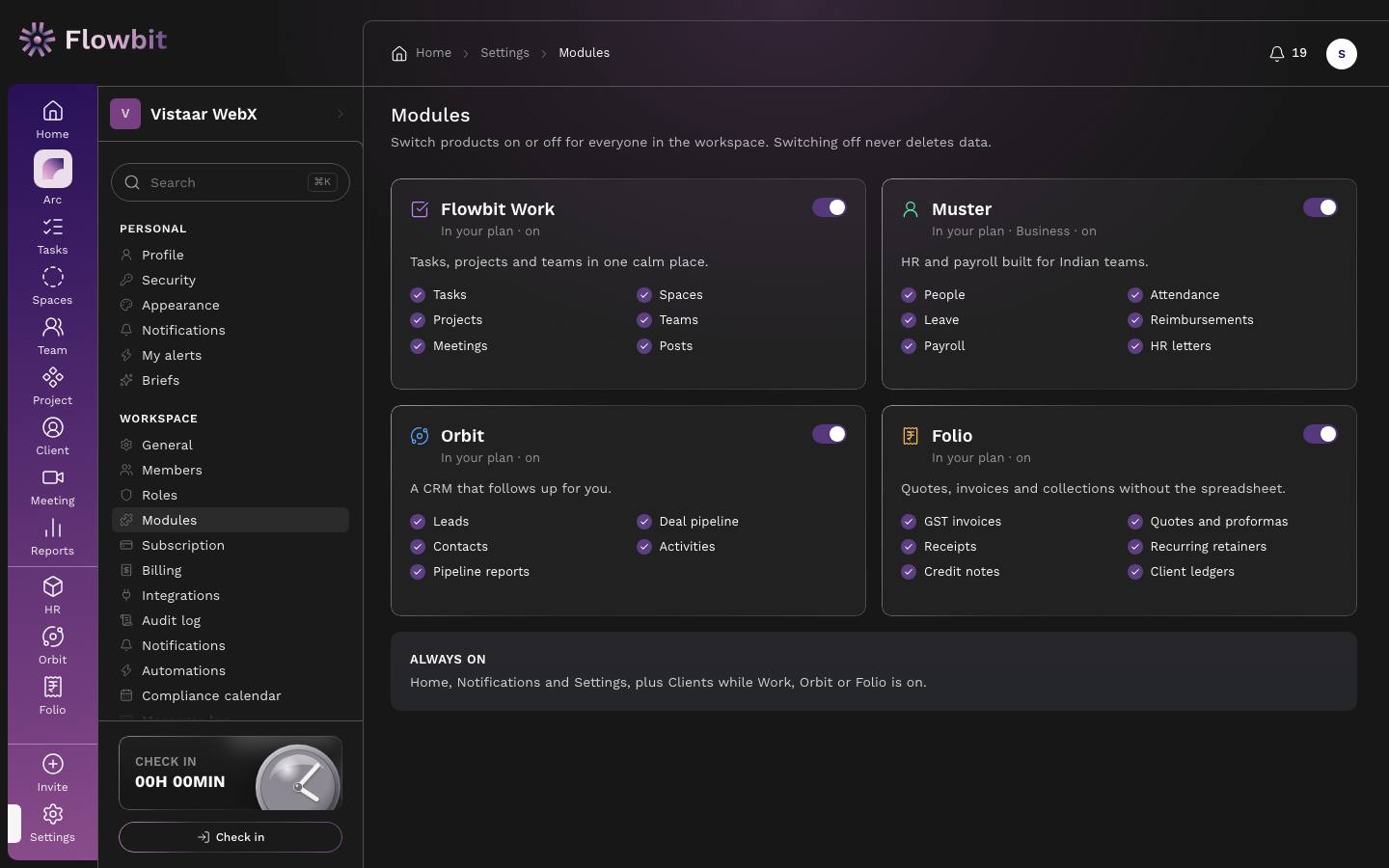
Task: Open the notifications bell showing 19
Action: coord(1288,53)
